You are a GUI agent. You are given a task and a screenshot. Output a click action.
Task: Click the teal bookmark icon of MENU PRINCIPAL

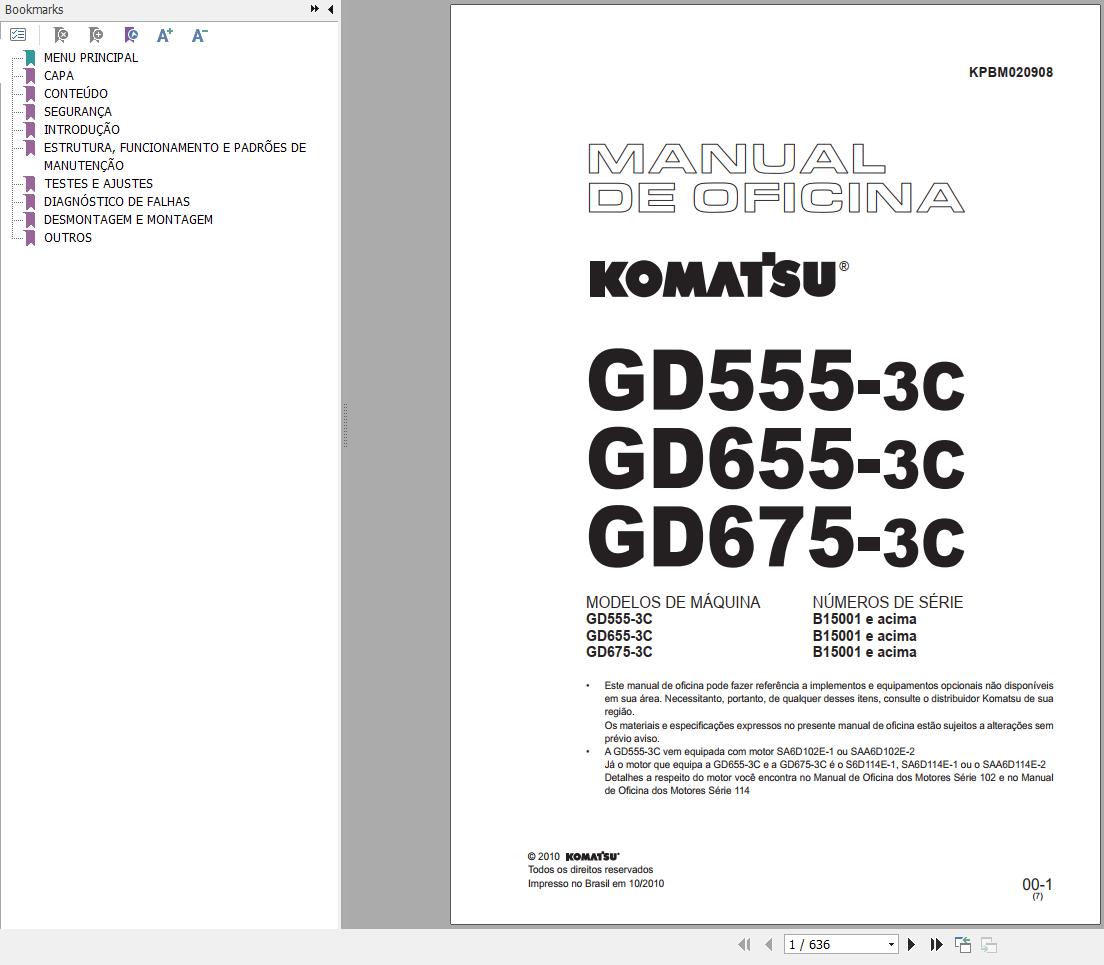point(30,58)
